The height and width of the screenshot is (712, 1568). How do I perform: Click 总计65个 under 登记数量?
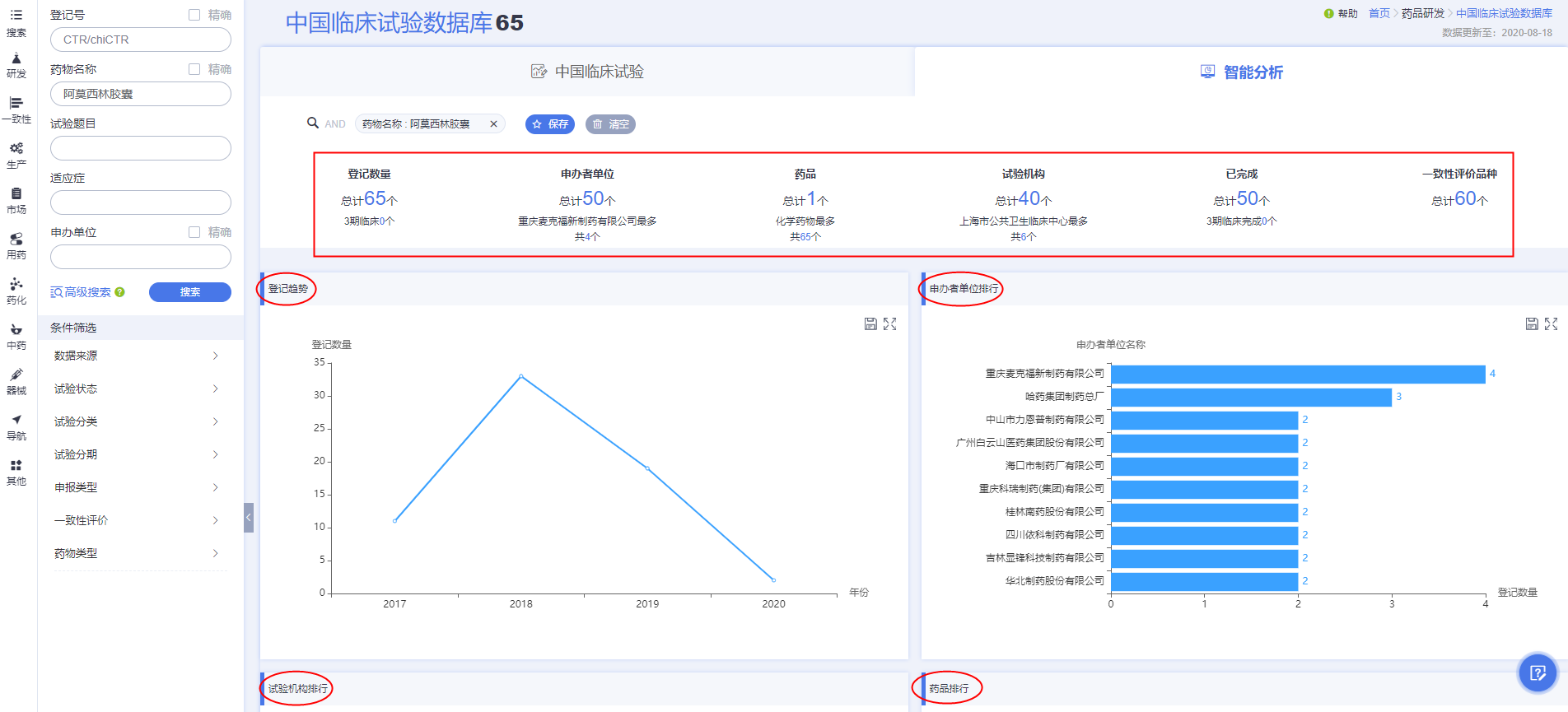pyautogui.click(x=369, y=199)
